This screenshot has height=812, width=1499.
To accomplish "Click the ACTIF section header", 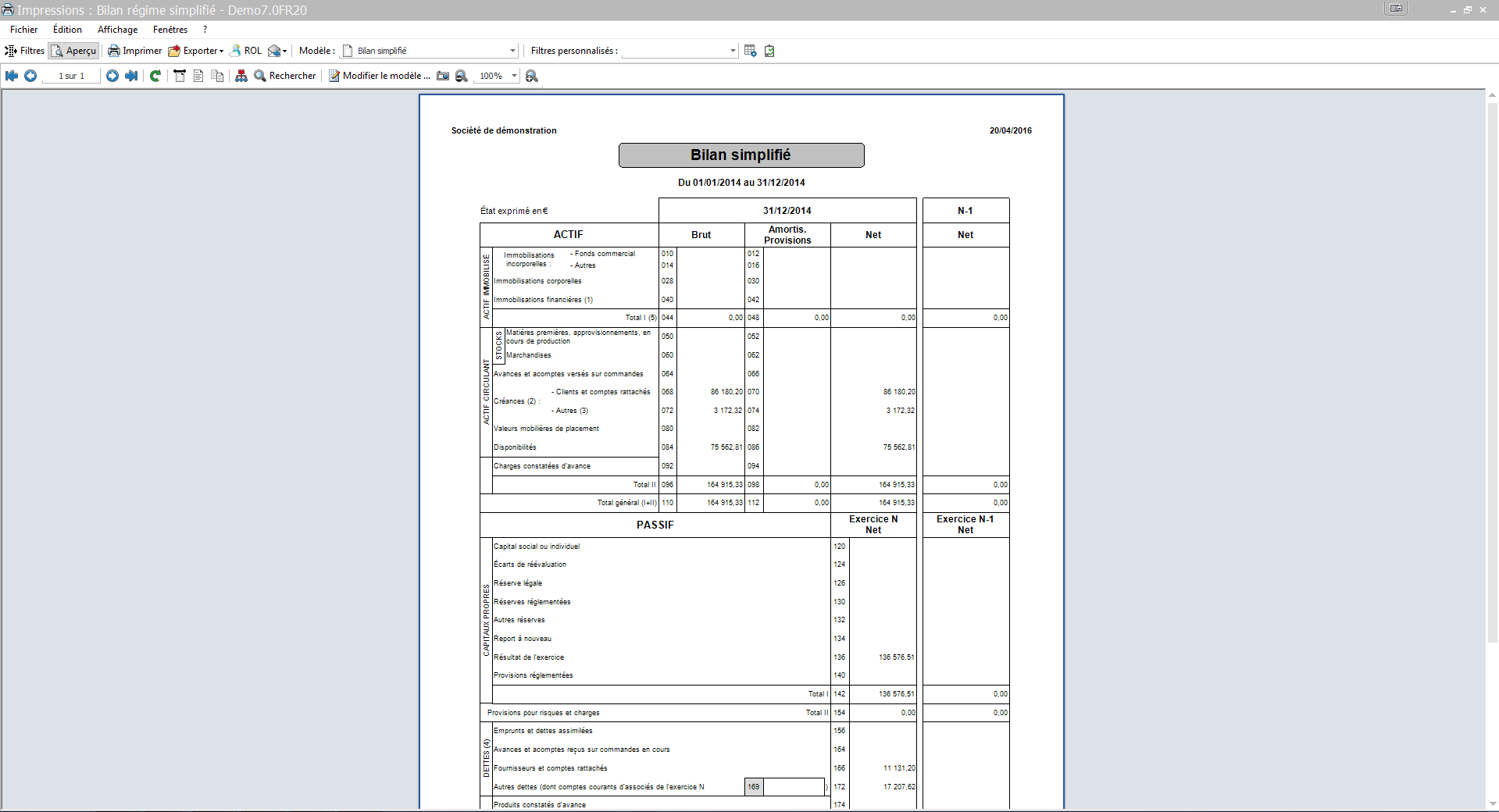I will (569, 234).
